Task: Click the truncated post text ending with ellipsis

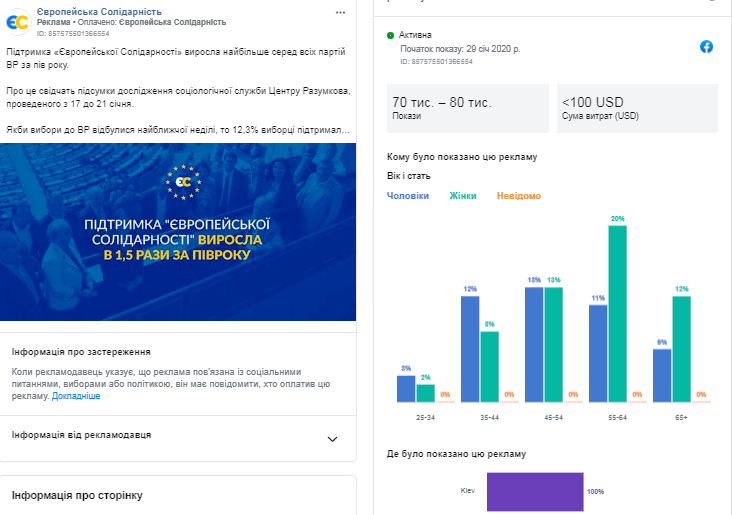Action: 178,130
